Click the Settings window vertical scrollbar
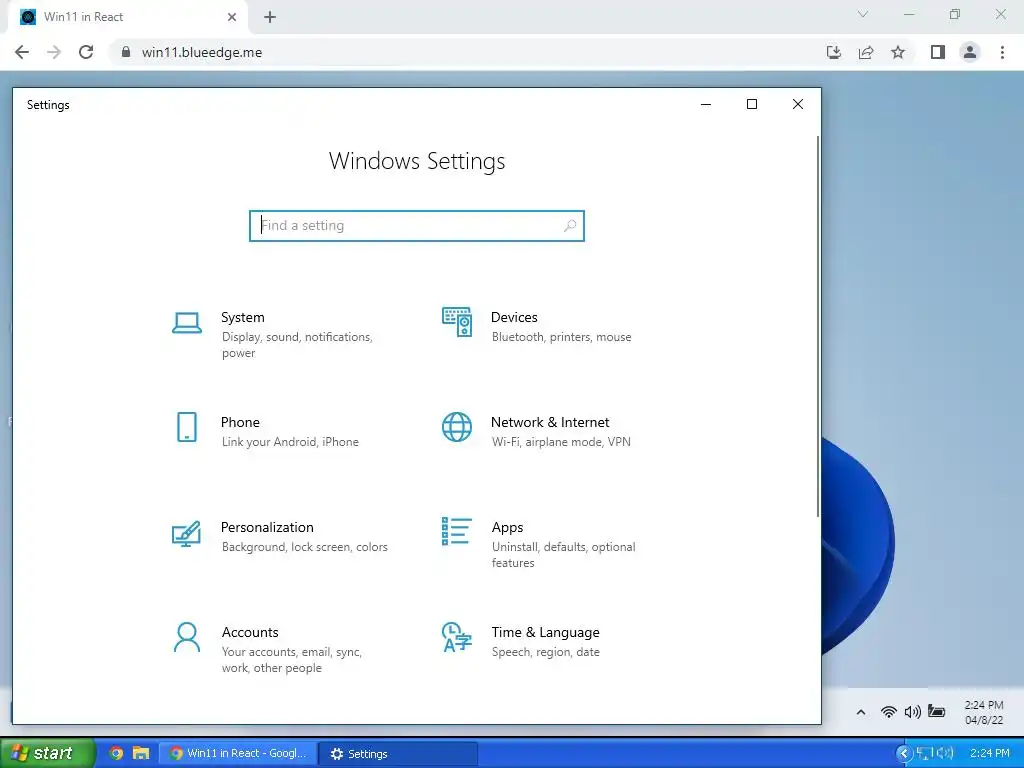Screen dimensions: 1024x768 (817, 327)
